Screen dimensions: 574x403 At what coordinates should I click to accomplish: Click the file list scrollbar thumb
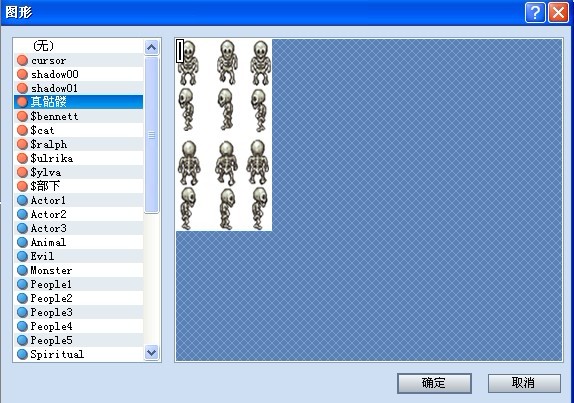click(152, 135)
